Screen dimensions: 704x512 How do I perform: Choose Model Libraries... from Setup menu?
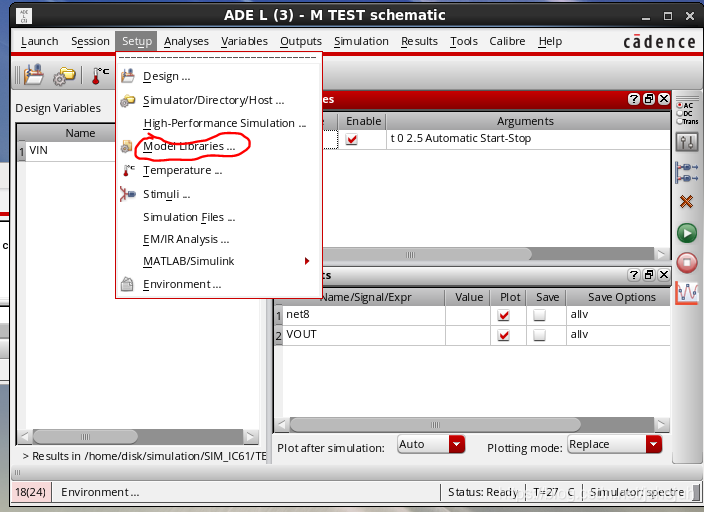click(x=220, y=146)
